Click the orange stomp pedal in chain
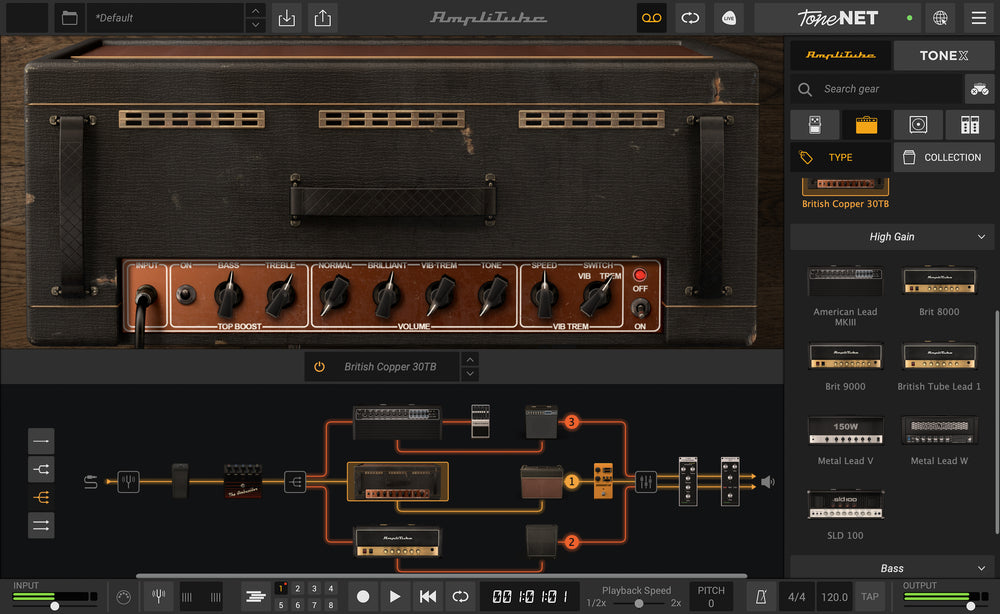The width and height of the screenshot is (1000, 614). tap(603, 481)
